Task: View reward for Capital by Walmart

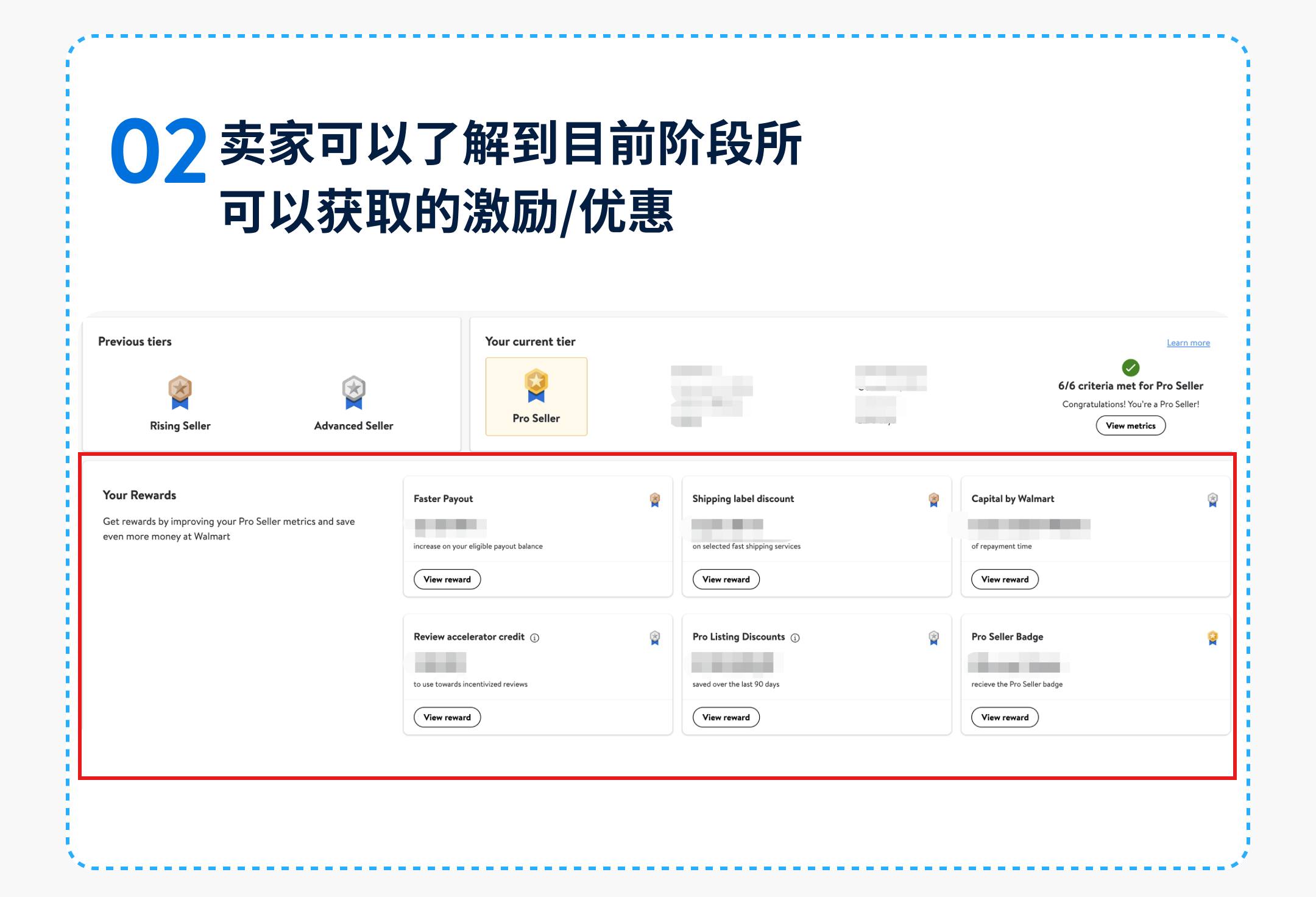Action: click(x=1004, y=579)
